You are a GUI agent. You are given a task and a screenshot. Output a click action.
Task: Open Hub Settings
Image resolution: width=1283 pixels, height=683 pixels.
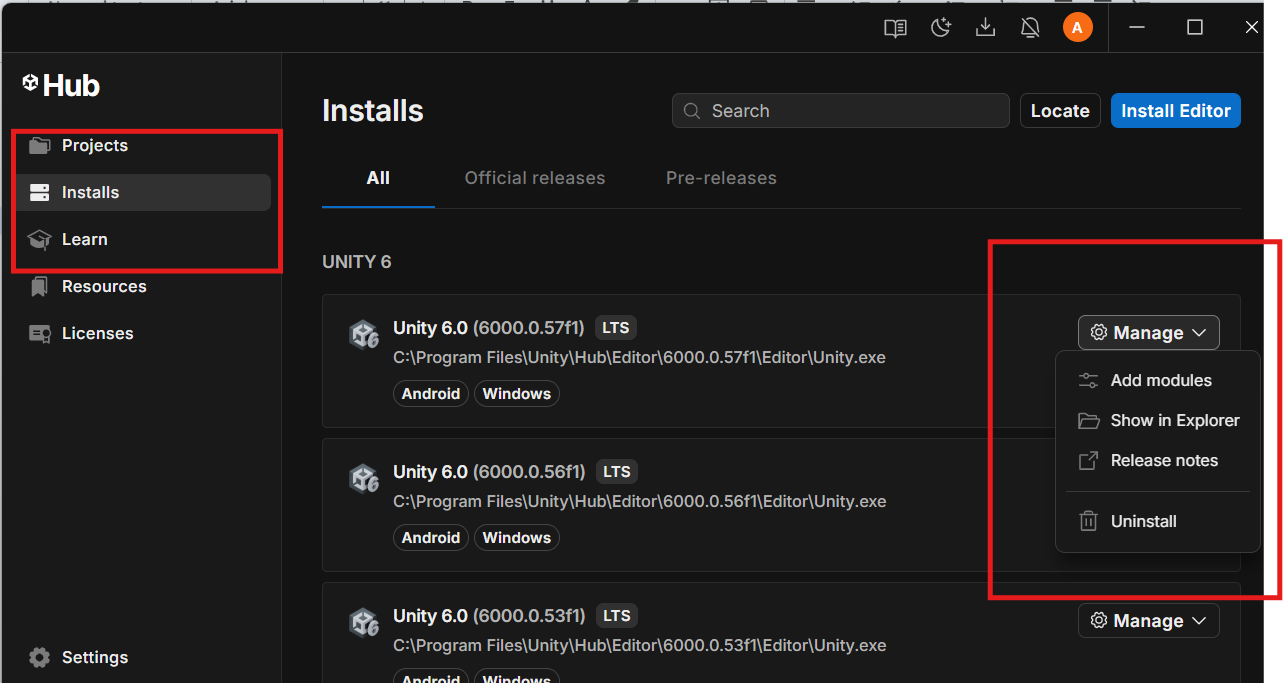(x=142, y=658)
